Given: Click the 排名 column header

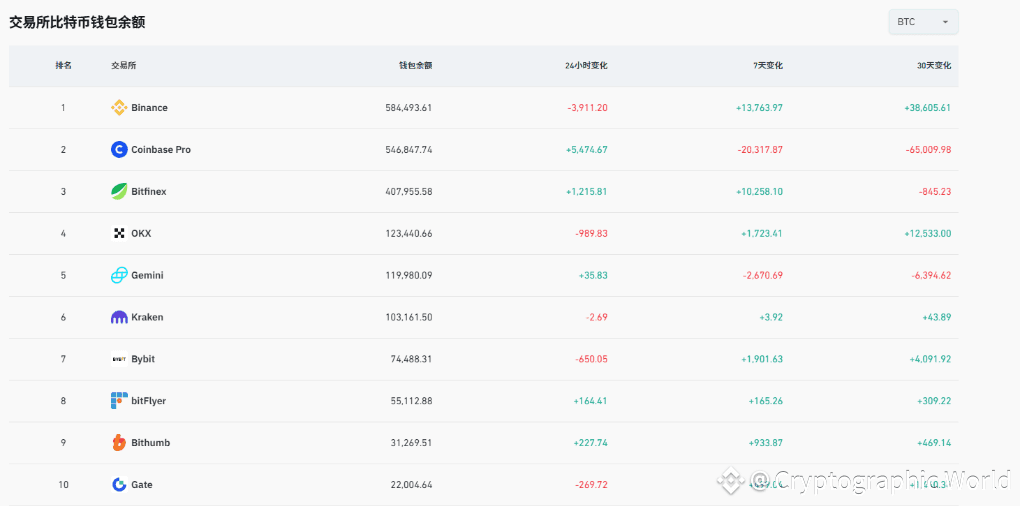Looking at the screenshot, I should (x=63, y=66).
